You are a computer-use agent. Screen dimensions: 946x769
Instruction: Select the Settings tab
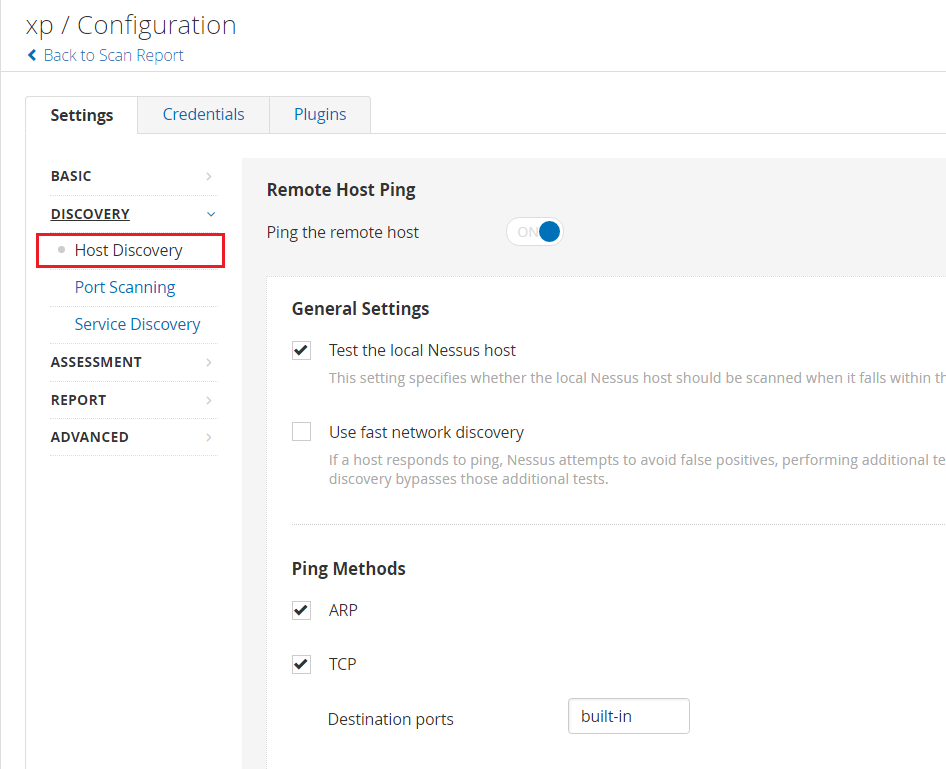tap(81, 115)
